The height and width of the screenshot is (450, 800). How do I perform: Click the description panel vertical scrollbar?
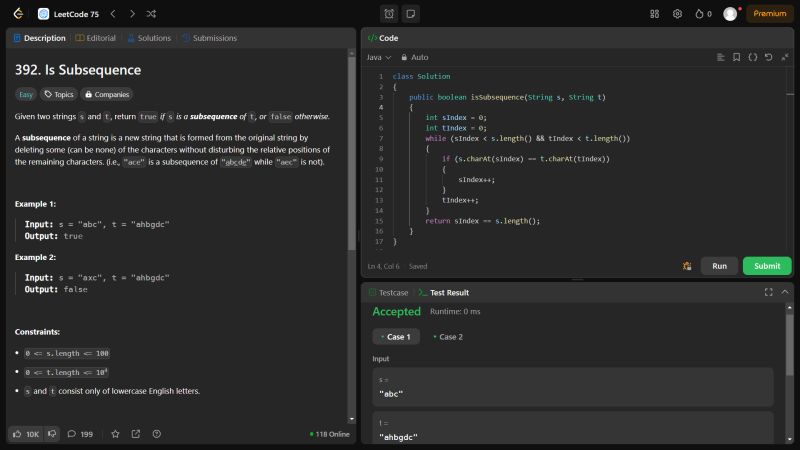351,150
